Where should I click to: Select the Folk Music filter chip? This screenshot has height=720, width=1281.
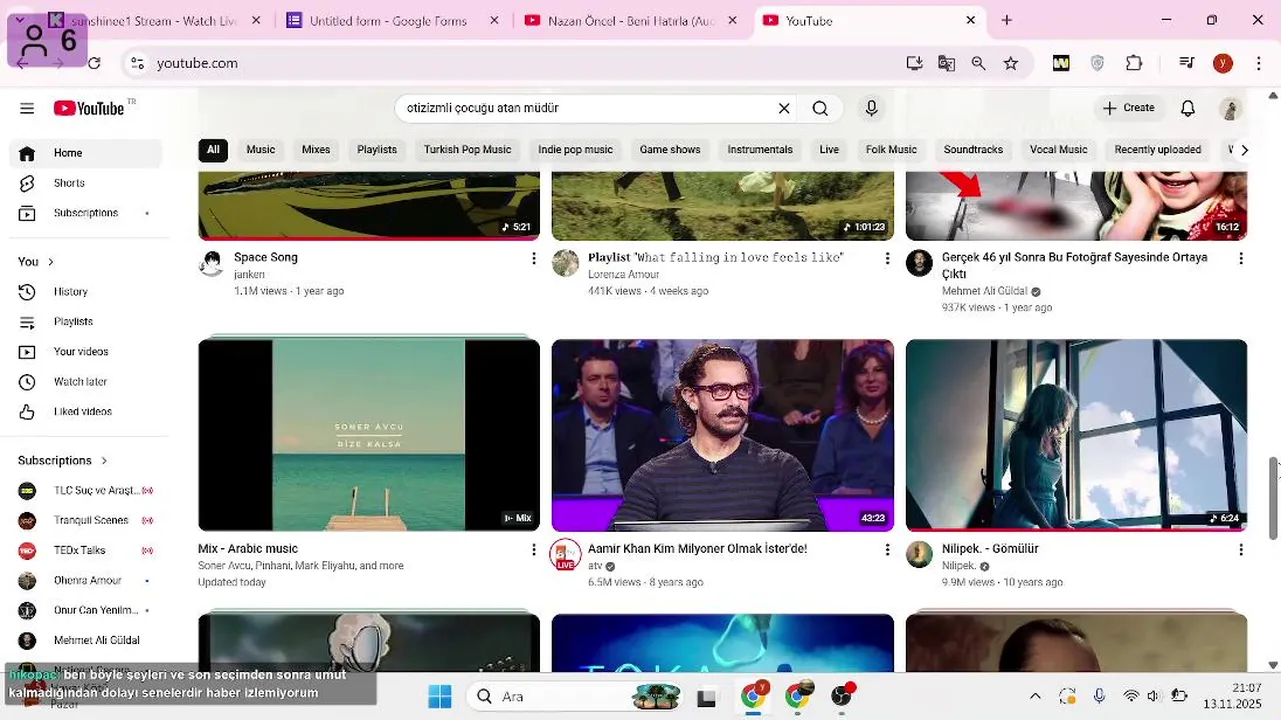point(891,150)
